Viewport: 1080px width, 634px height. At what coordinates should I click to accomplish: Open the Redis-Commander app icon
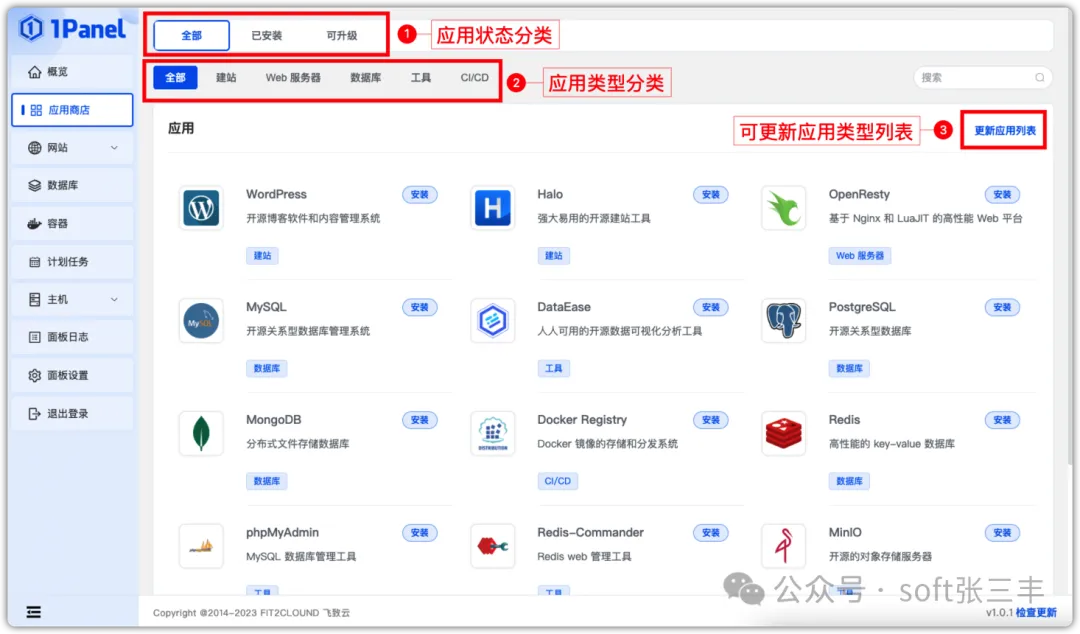[x=492, y=546]
